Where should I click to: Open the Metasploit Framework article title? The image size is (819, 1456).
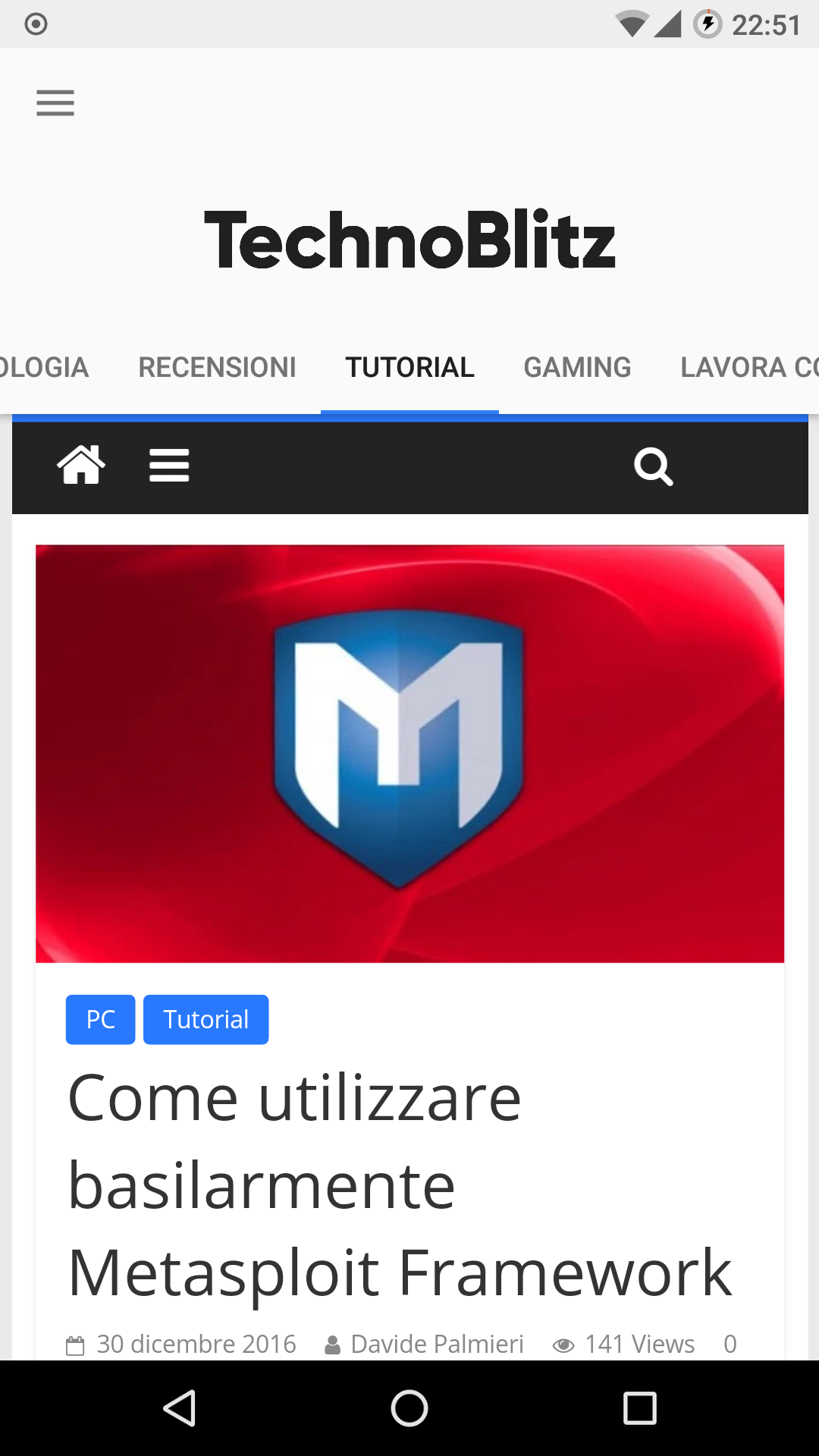pos(400,1185)
